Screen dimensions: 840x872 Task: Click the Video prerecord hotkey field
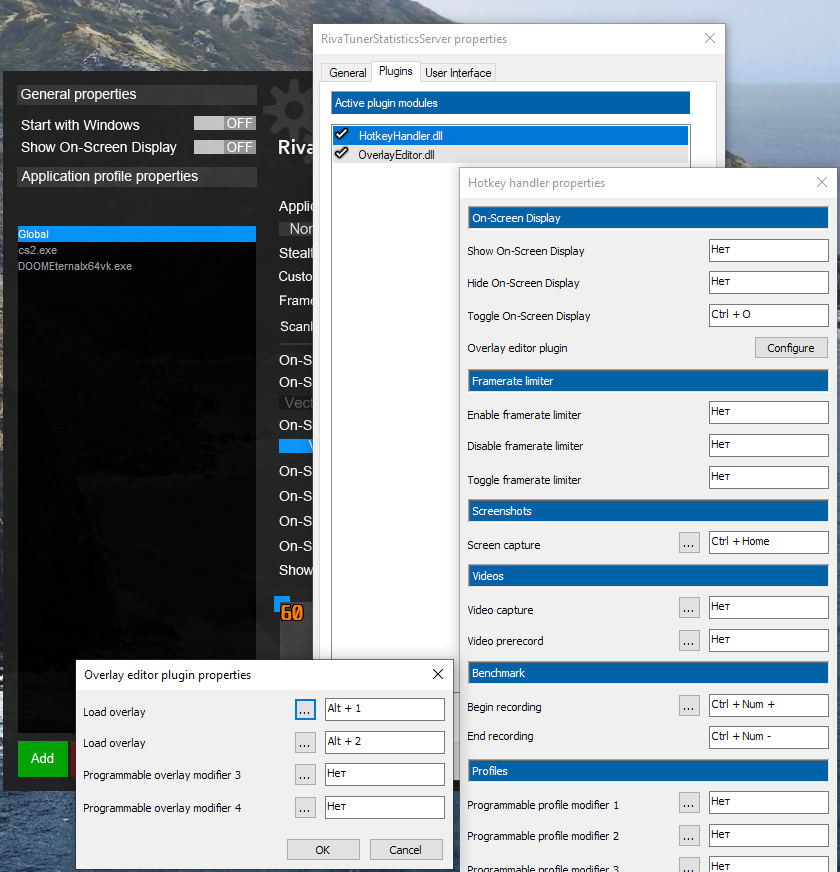[x=768, y=640]
